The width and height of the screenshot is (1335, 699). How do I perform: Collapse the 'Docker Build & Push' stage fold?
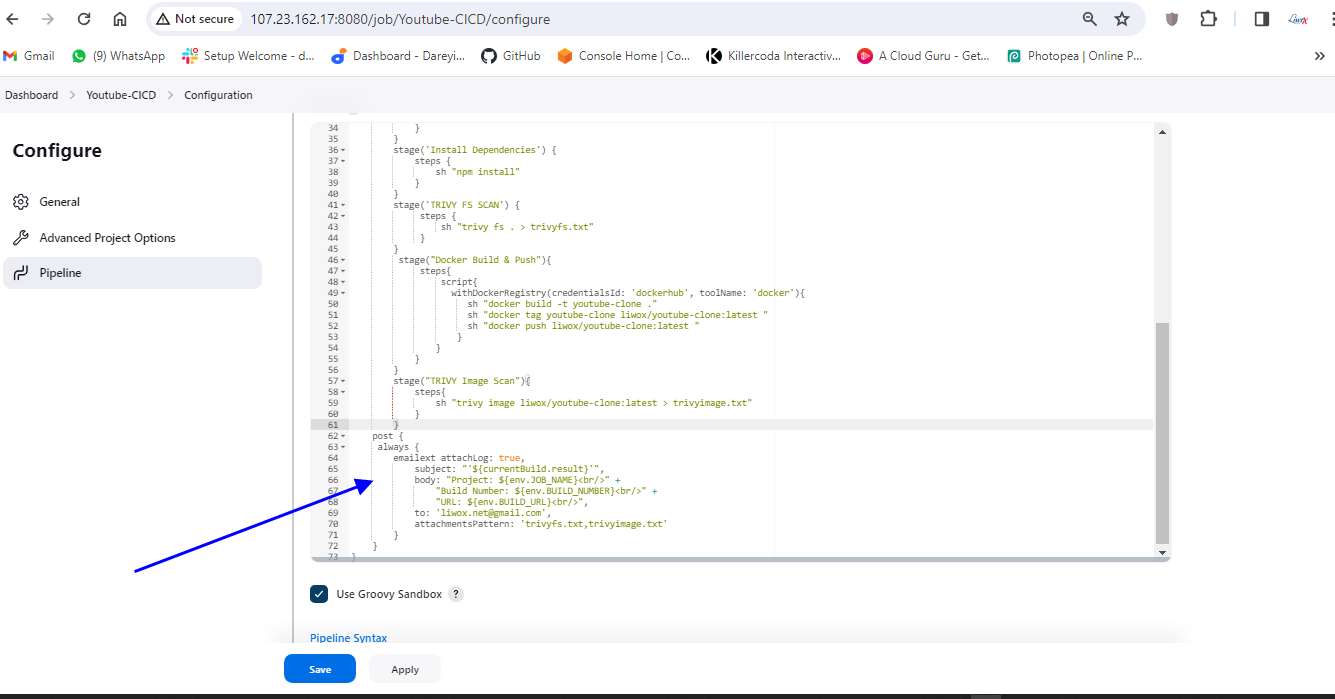point(343,260)
